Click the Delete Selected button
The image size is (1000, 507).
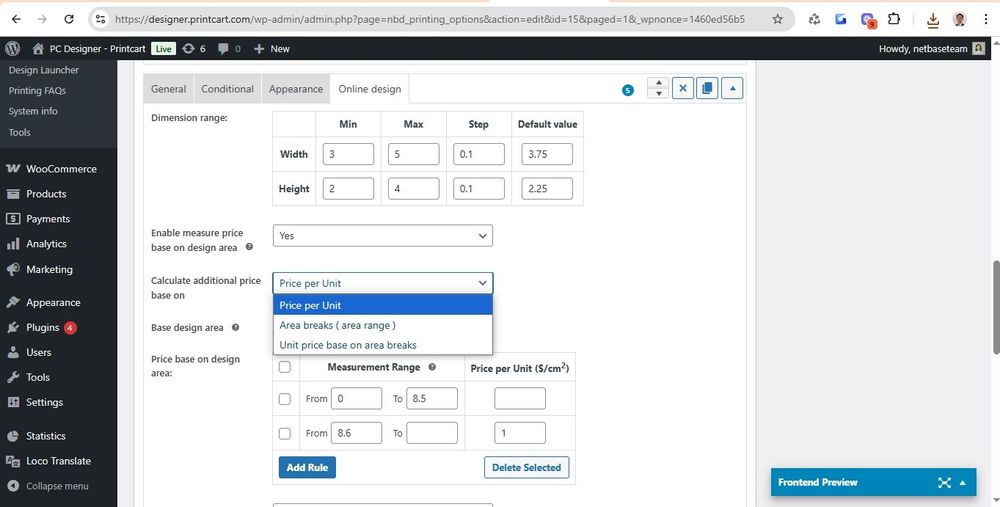coord(526,467)
